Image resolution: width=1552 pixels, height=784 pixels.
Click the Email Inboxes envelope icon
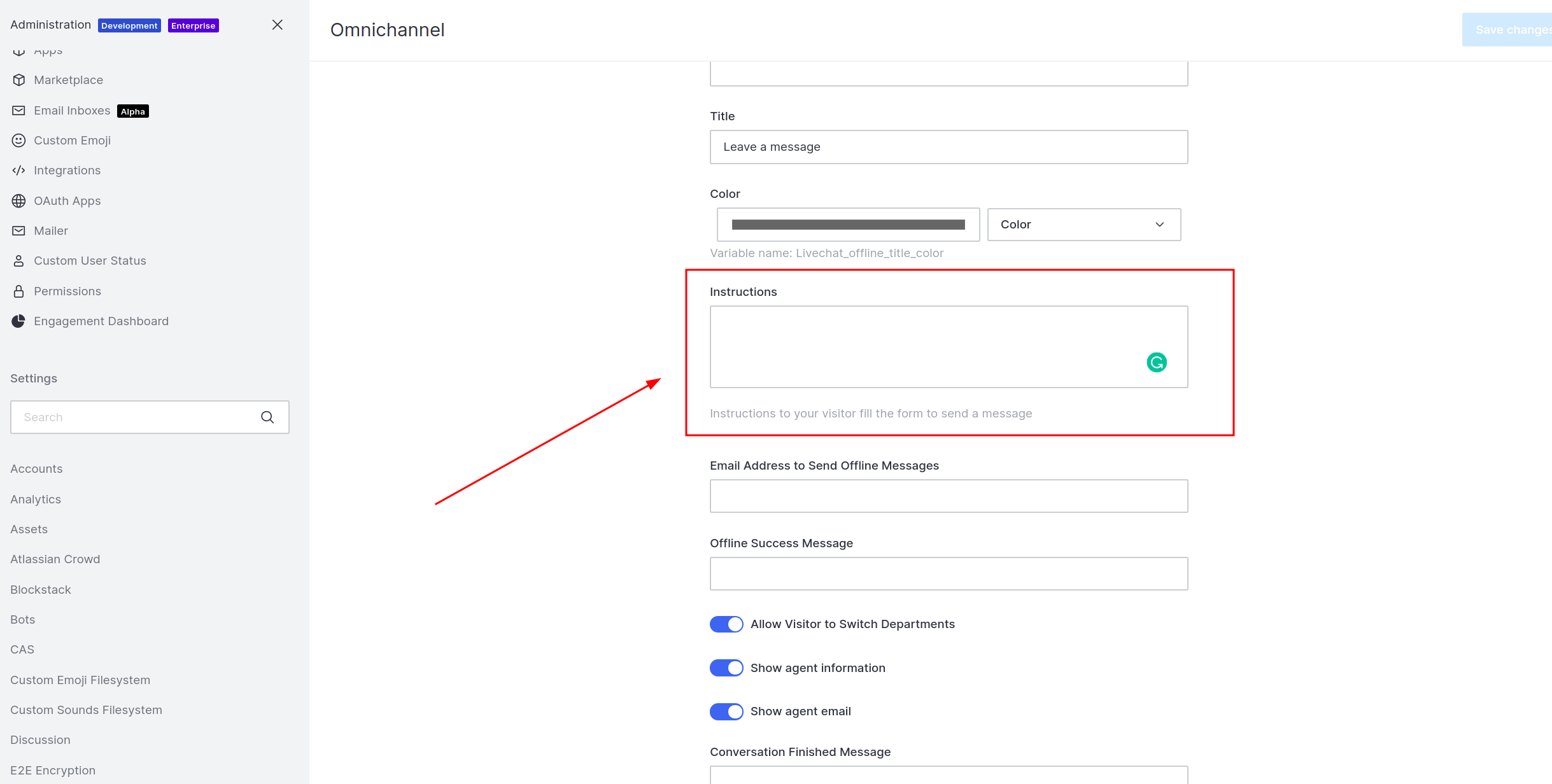click(19, 111)
